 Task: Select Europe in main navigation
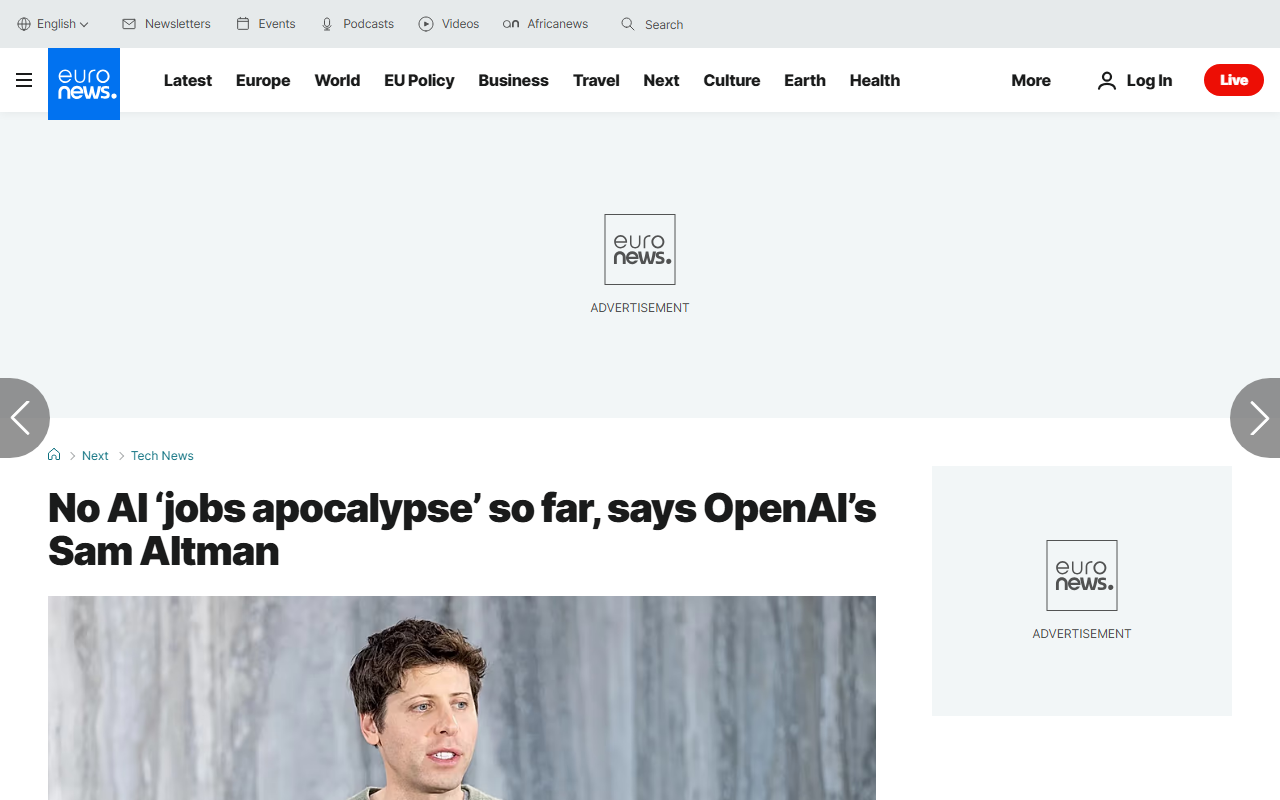(x=263, y=80)
